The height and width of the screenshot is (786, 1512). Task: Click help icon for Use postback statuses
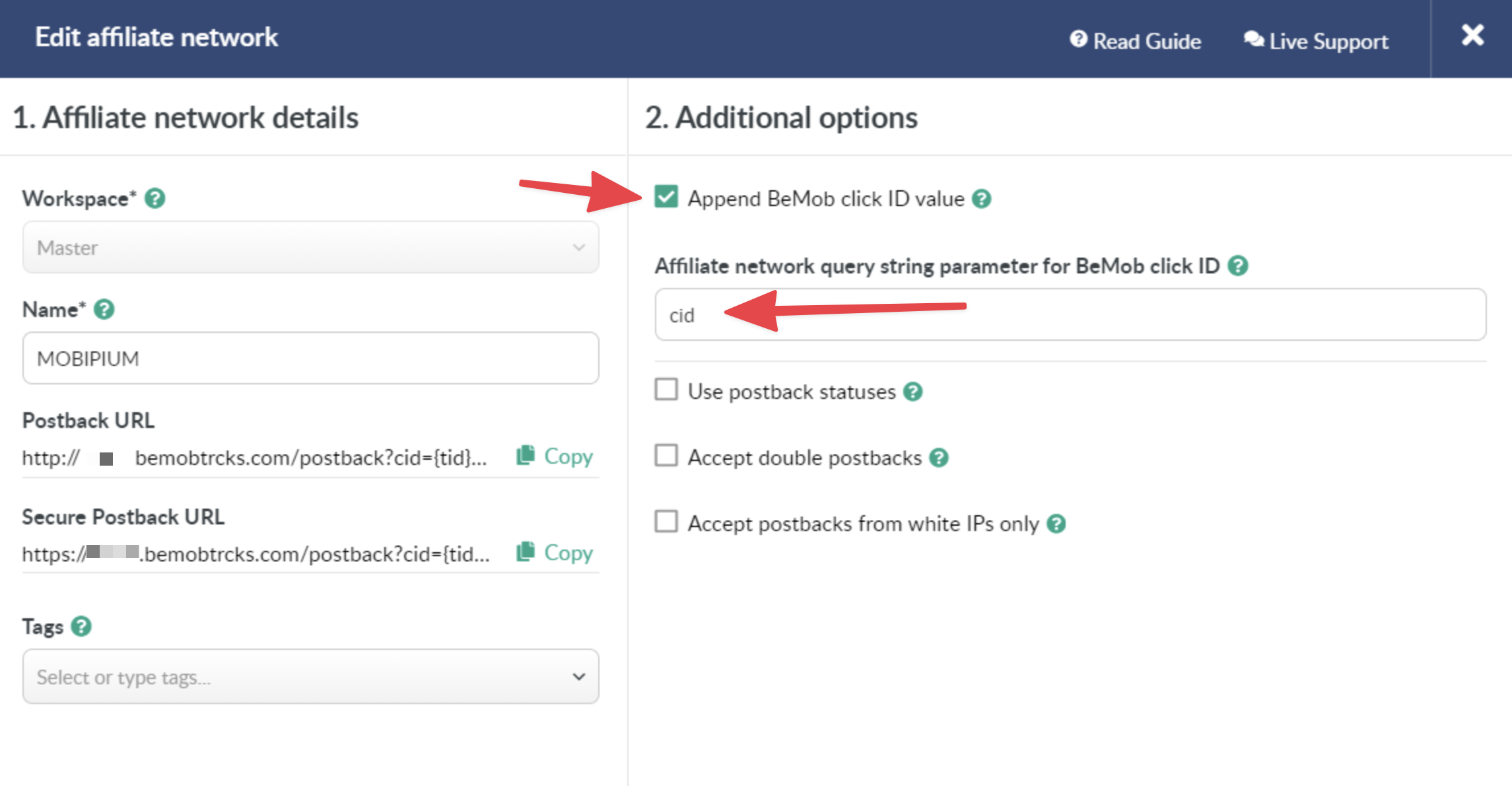point(913,392)
